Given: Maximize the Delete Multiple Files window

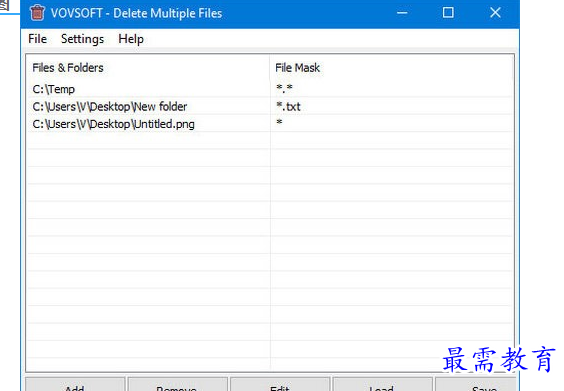Looking at the screenshot, I should point(448,13).
